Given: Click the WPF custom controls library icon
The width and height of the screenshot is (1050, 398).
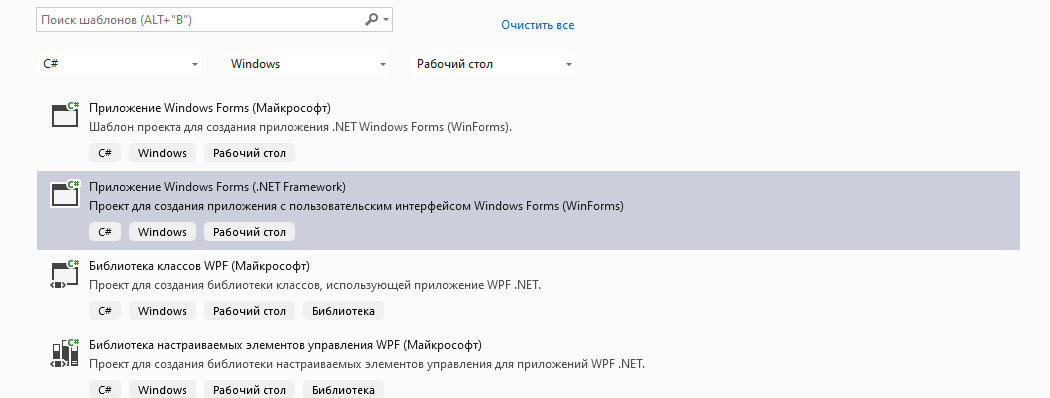Looking at the screenshot, I should pyautogui.click(x=66, y=352).
